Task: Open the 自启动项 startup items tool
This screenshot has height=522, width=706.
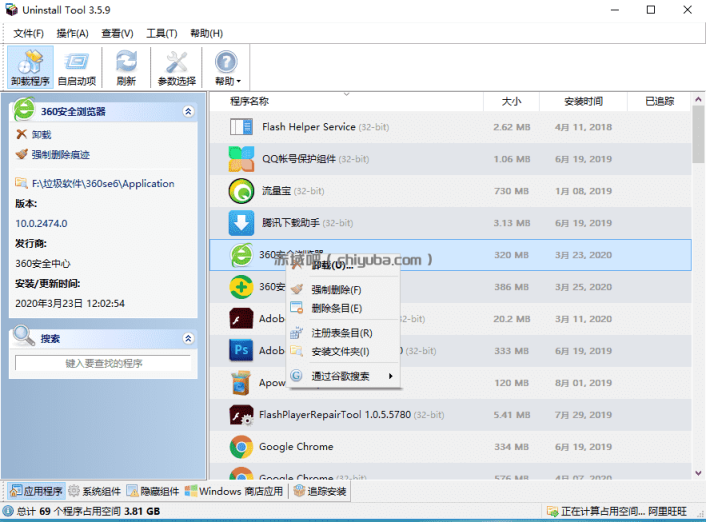Action: point(77,67)
